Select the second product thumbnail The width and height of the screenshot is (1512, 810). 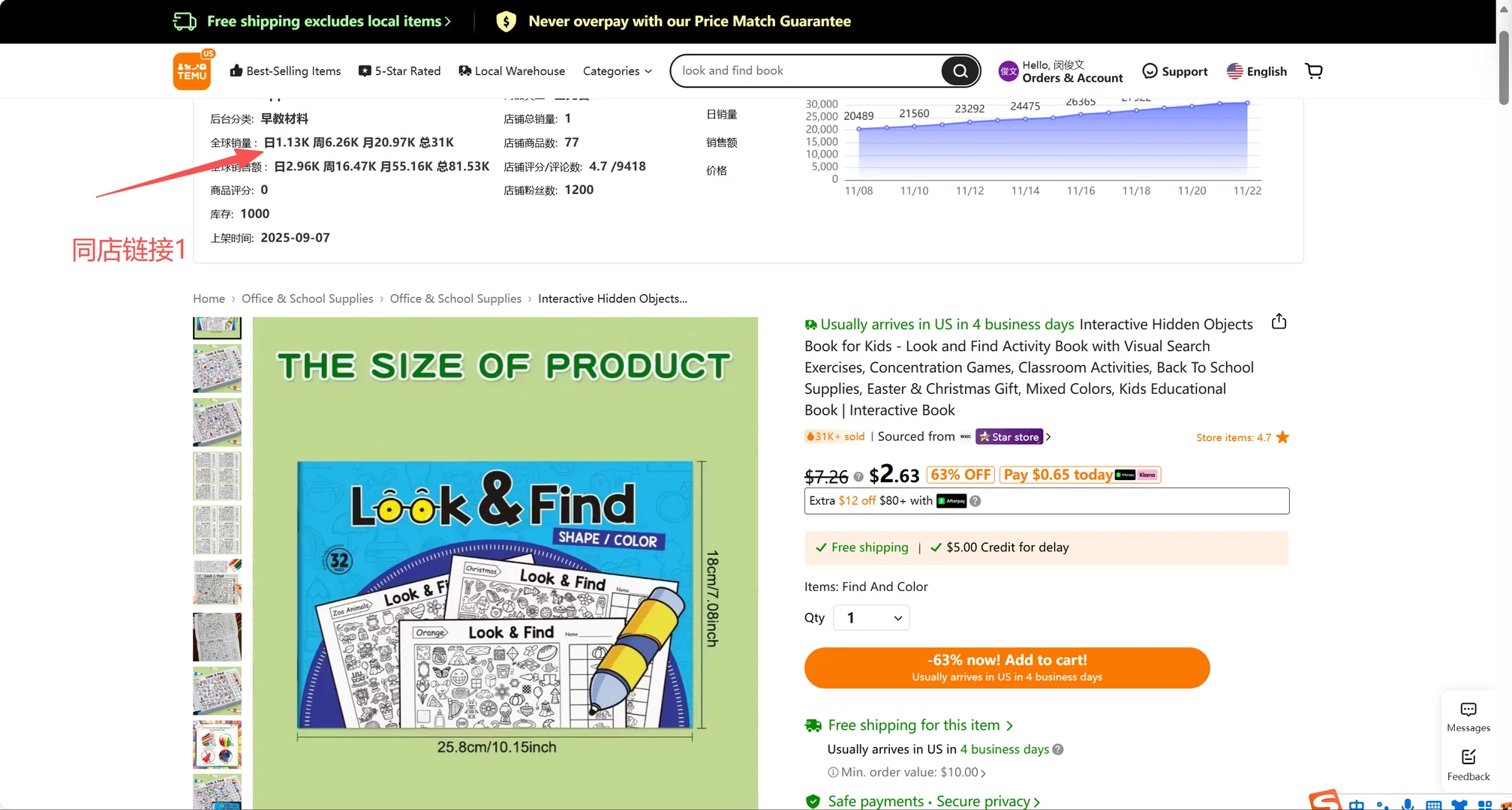(x=217, y=368)
